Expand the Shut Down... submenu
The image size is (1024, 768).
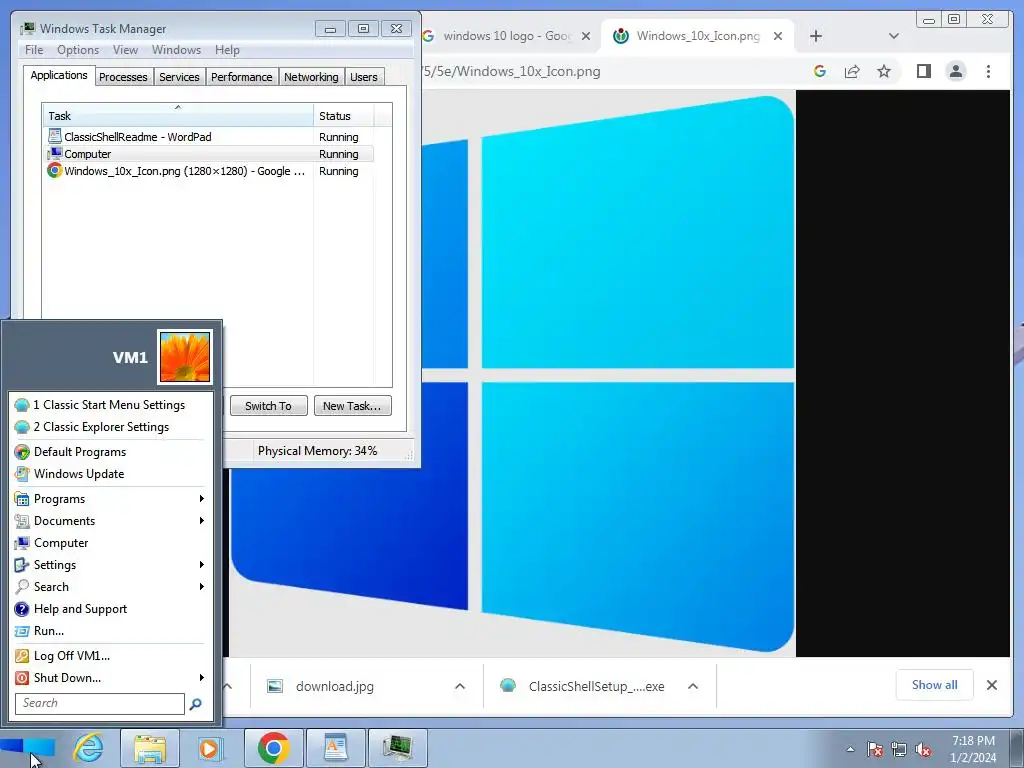point(110,678)
